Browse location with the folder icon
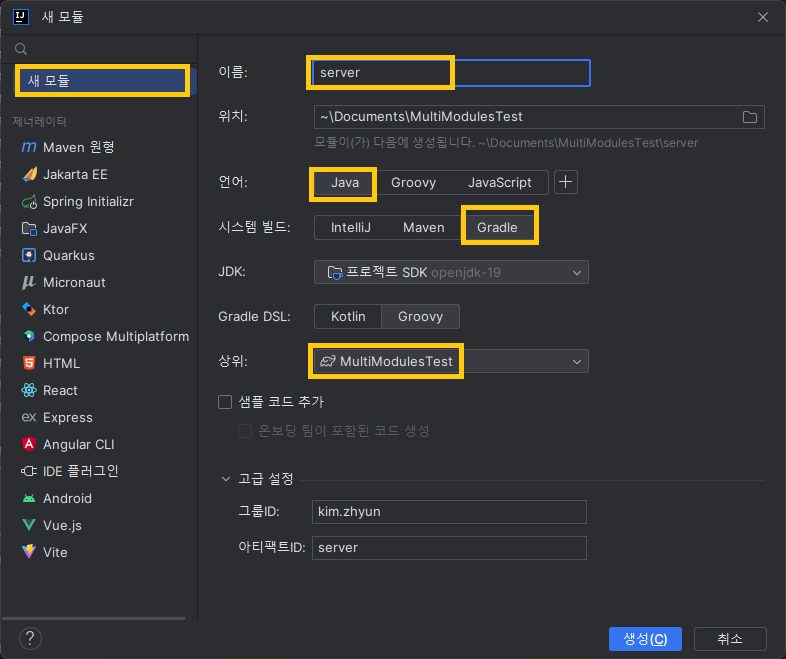786x659 pixels. click(x=749, y=117)
